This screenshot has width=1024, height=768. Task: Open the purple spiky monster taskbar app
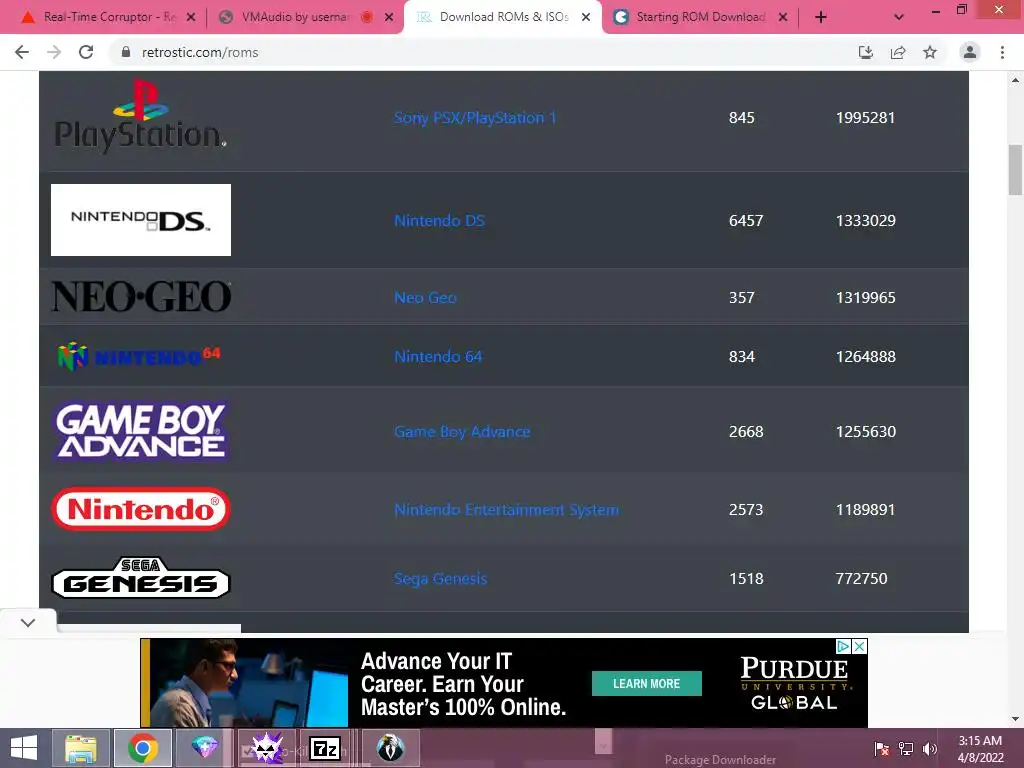pyautogui.click(x=266, y=748)
